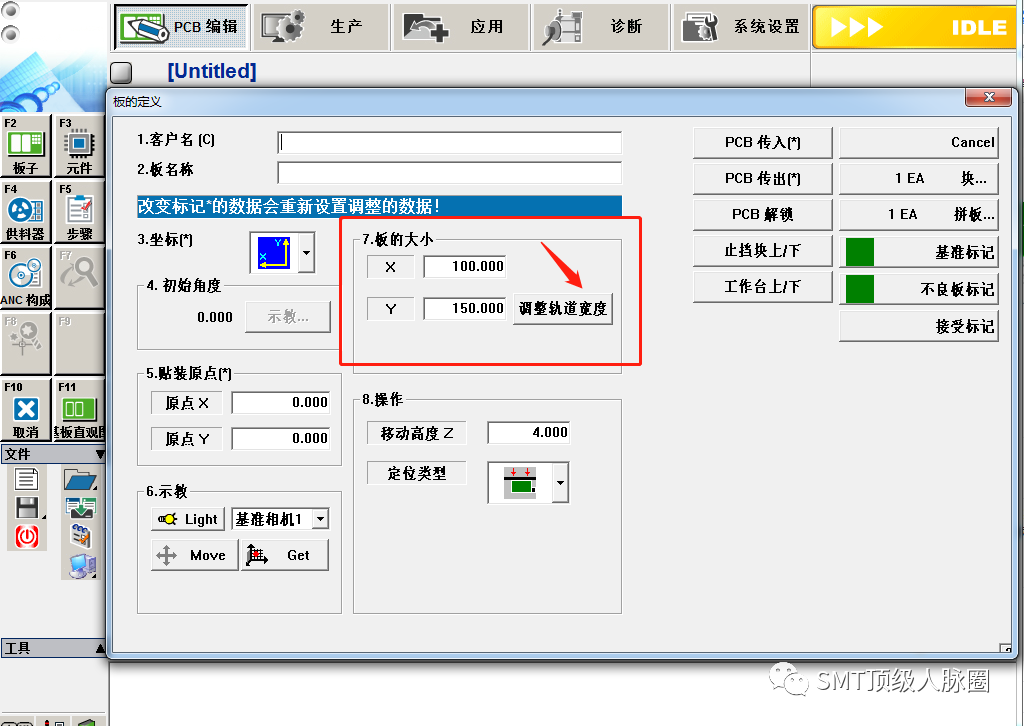Open the 系统设置 system settings tab
This screenshot has width=1024, height=726.
click(740, 27)
